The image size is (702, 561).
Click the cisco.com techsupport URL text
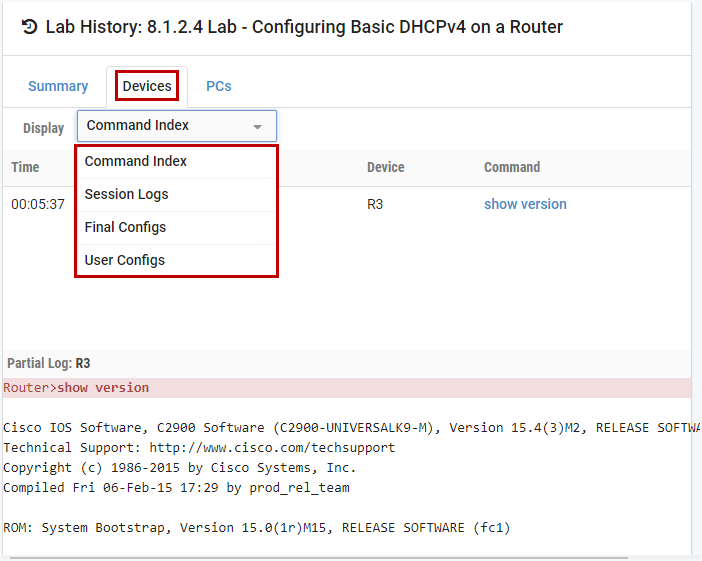tap(272, 447)
